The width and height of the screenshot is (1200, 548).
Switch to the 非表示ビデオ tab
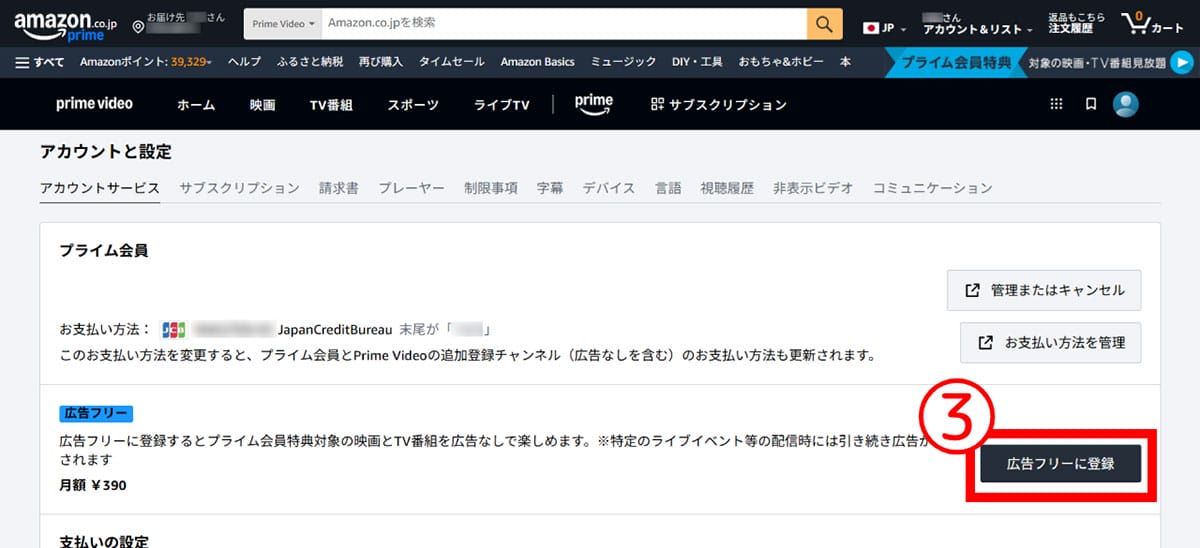click(x=813, y=188)
